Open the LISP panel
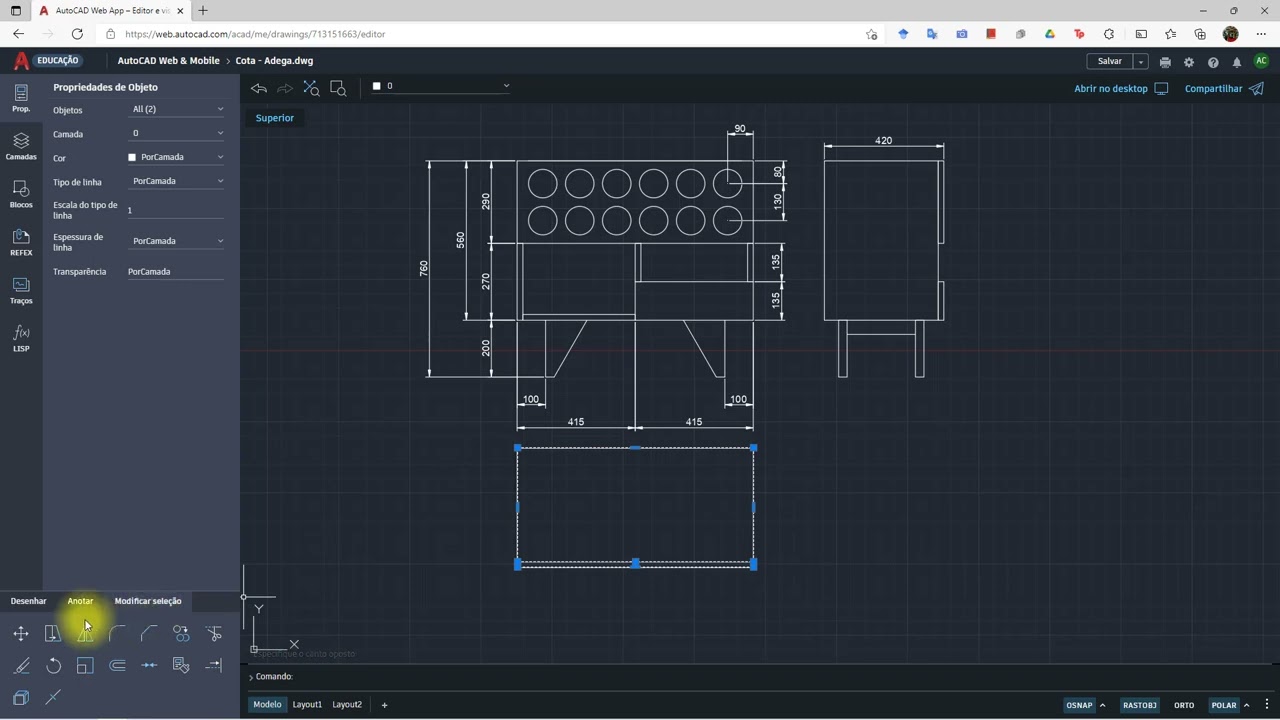The width and height of the screenshot is (1280, 720). coord(21,338)
